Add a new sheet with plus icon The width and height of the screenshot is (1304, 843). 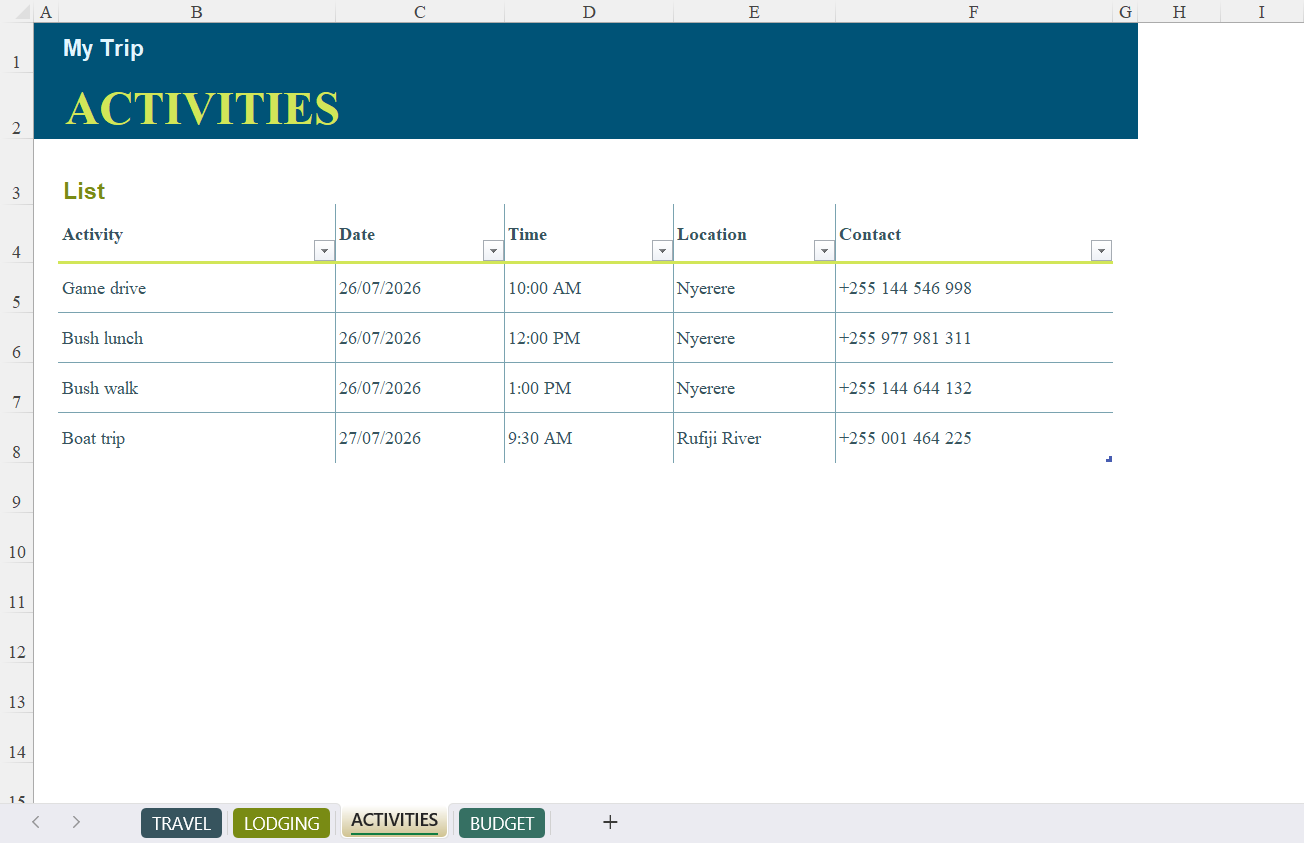click(610, 822)
